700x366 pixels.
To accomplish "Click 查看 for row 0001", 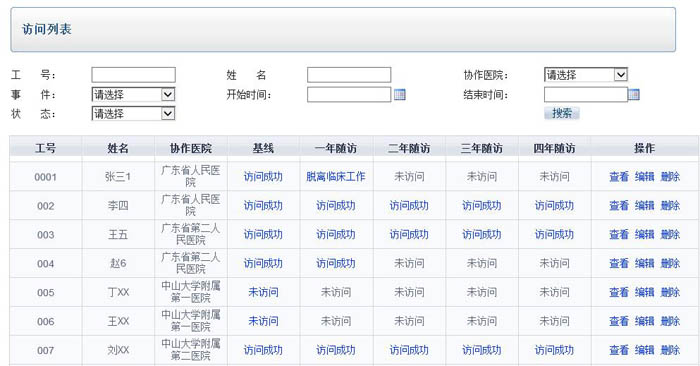I will point(619,177).
